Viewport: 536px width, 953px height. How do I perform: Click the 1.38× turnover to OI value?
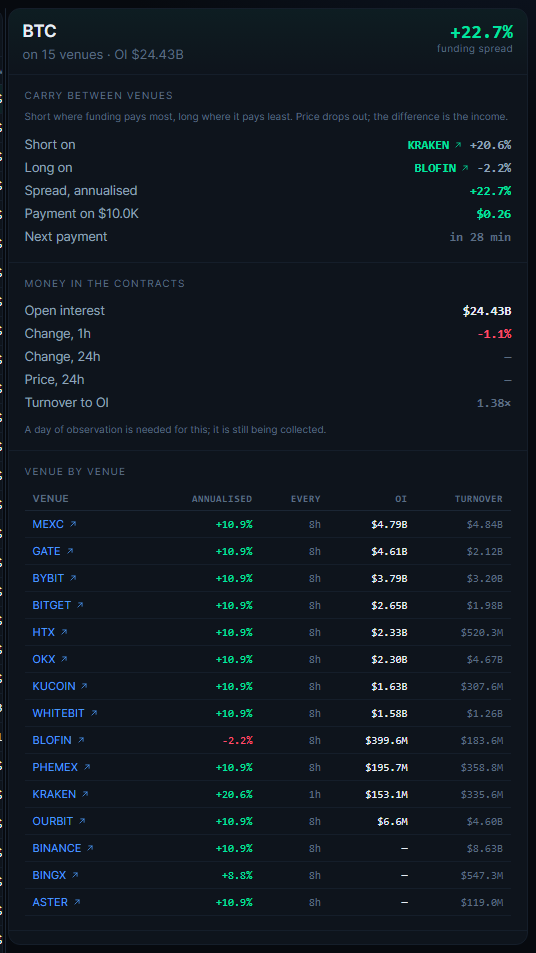point(494,403)
